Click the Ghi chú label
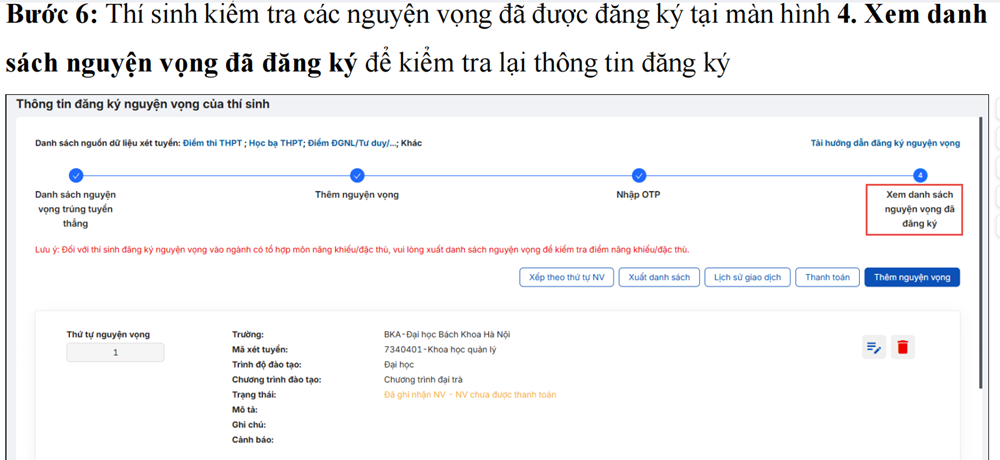The width and height of the screenshot is (1000, 460). pyautogui.click(x=249, y=425)
